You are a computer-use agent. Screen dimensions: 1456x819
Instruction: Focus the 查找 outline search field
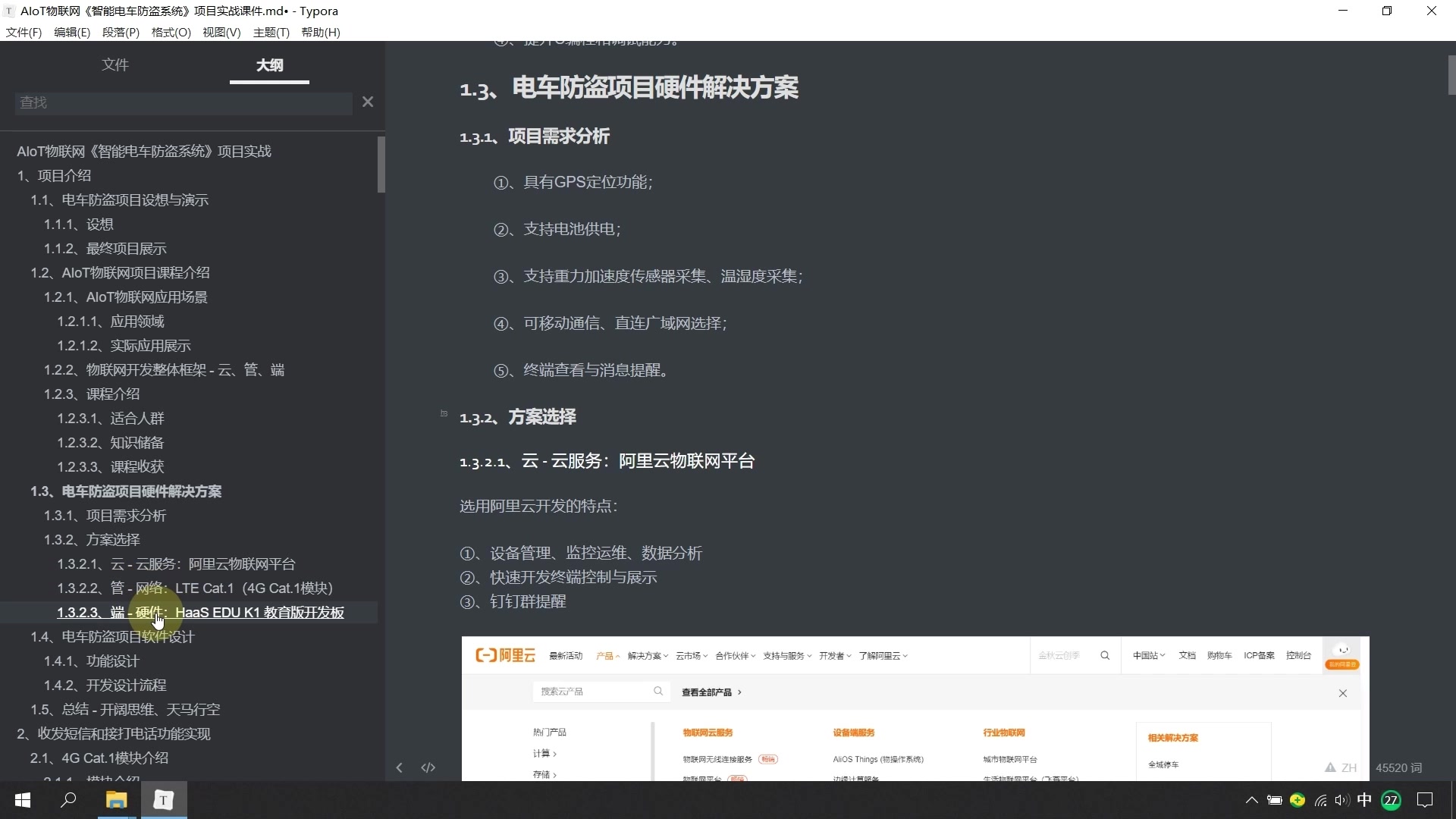(x=184, y=102)
